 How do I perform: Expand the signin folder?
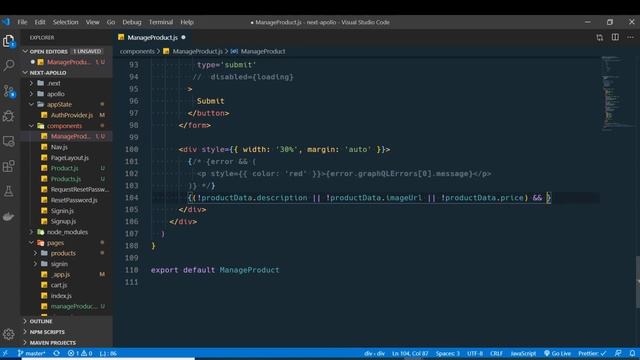click(x=59, y=264)
